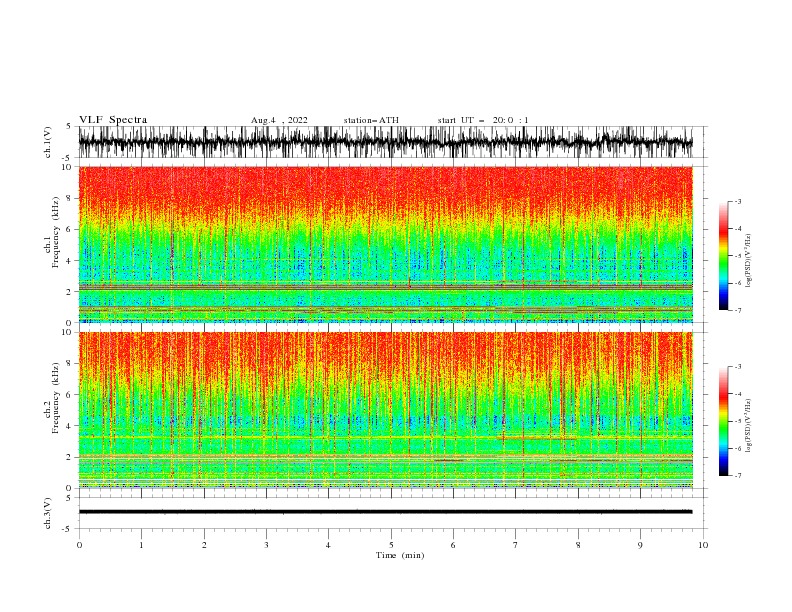Click inside the ch.1 frequency spectrogram
This screenshot has width=792, height=612.
385,244
